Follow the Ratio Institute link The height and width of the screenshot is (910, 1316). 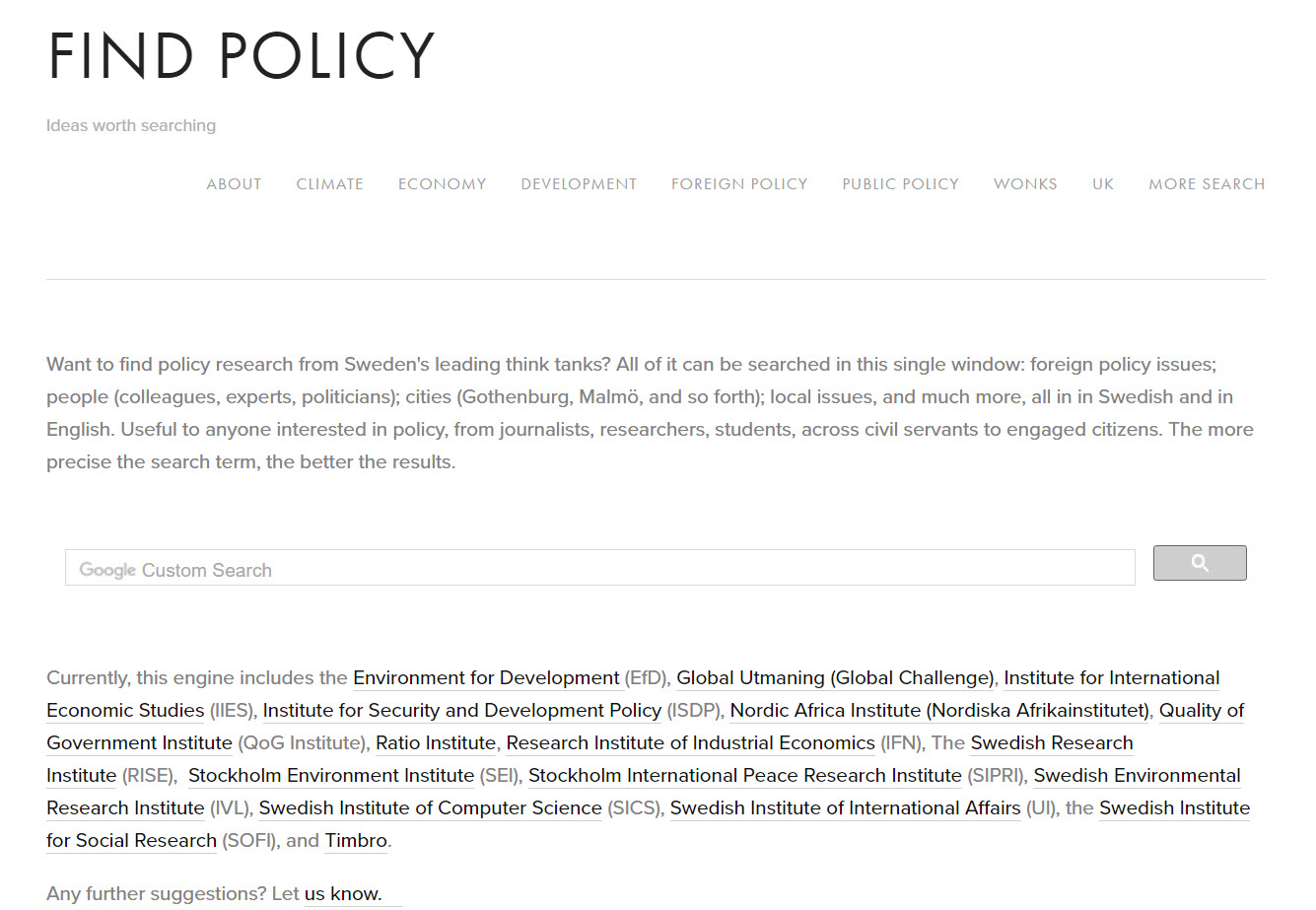436,743
